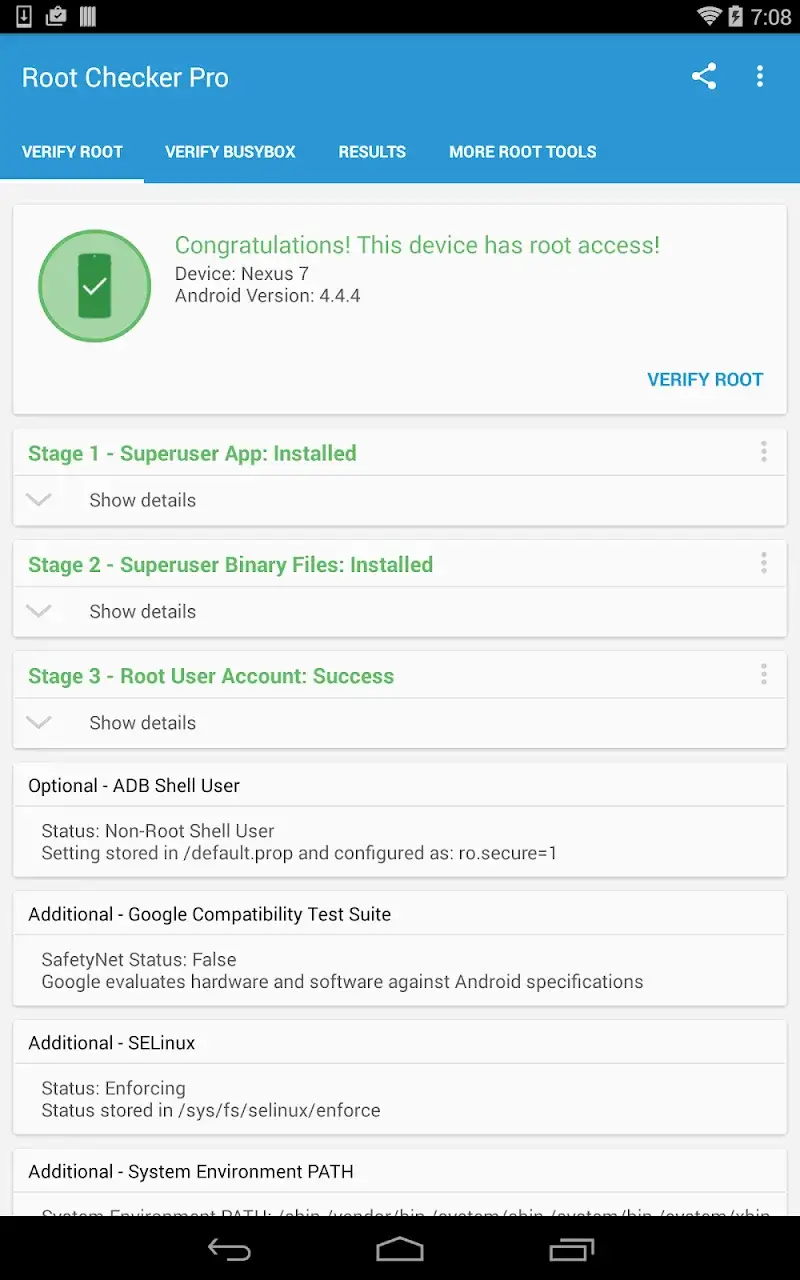
Task: Switch to the VERIFY BUSYBOX tab
Action: pos(230,152)
